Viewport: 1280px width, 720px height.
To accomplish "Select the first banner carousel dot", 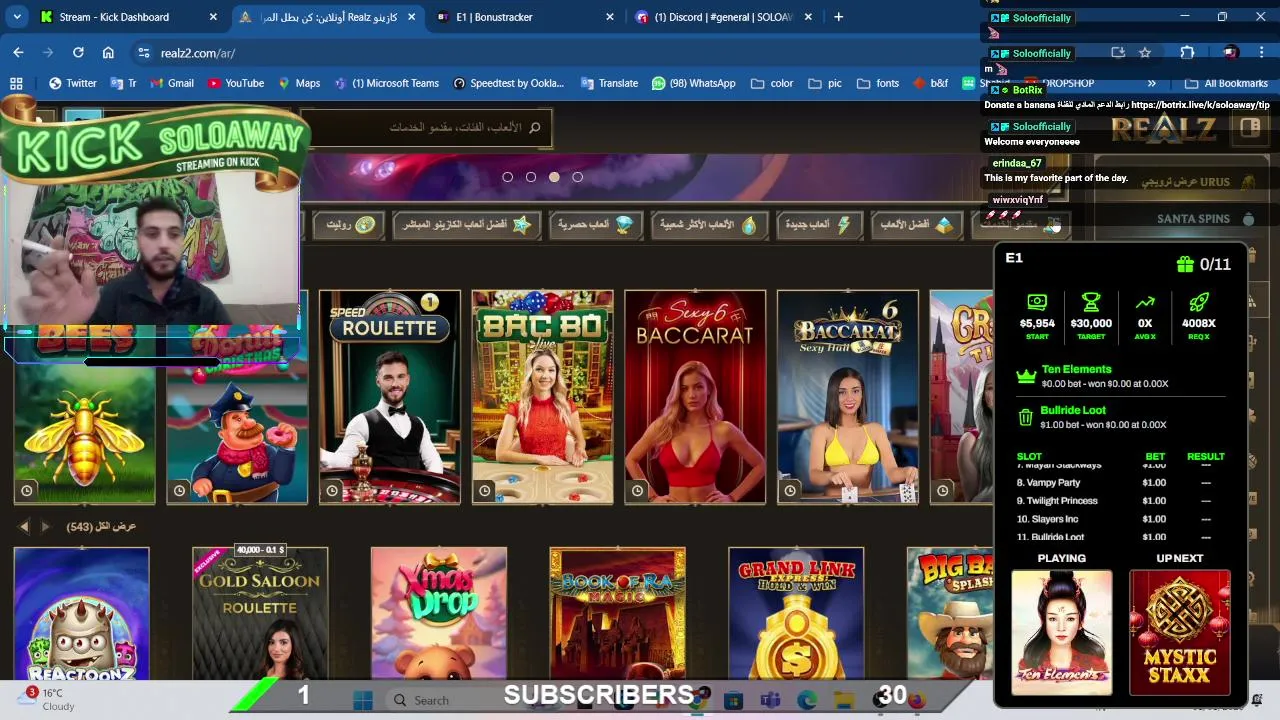I will coord(507,177).
